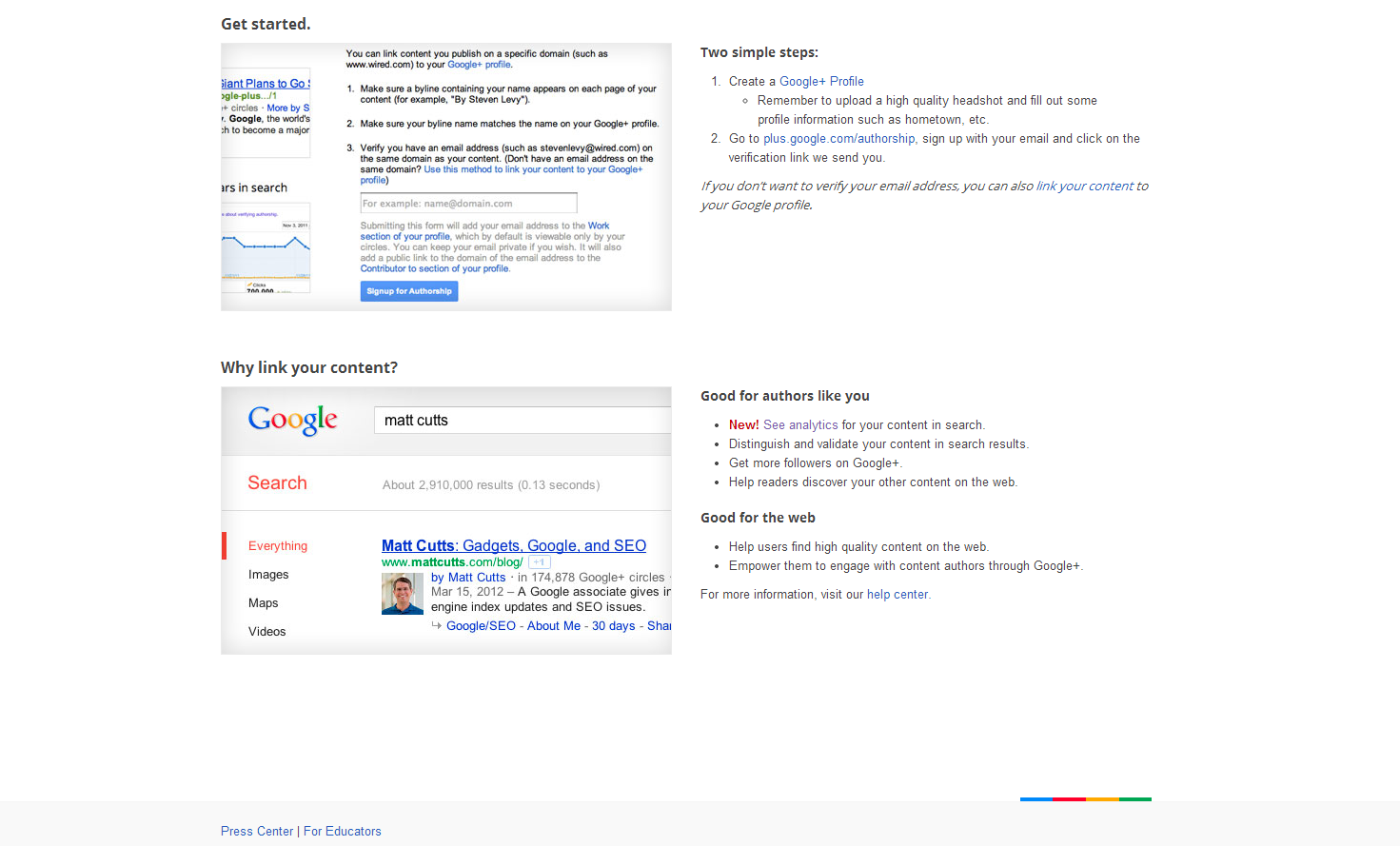Follow the italic 'link your content to' link
Viewport: 1400px width, 846px height.
1092,187
